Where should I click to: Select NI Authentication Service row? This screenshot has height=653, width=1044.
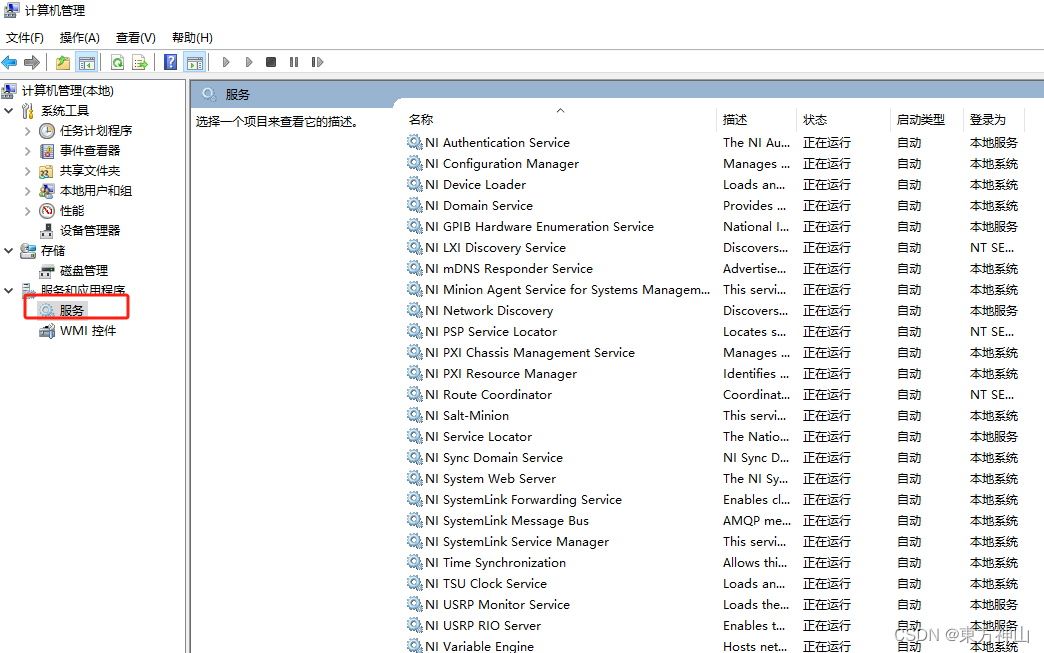coord(714,142)
